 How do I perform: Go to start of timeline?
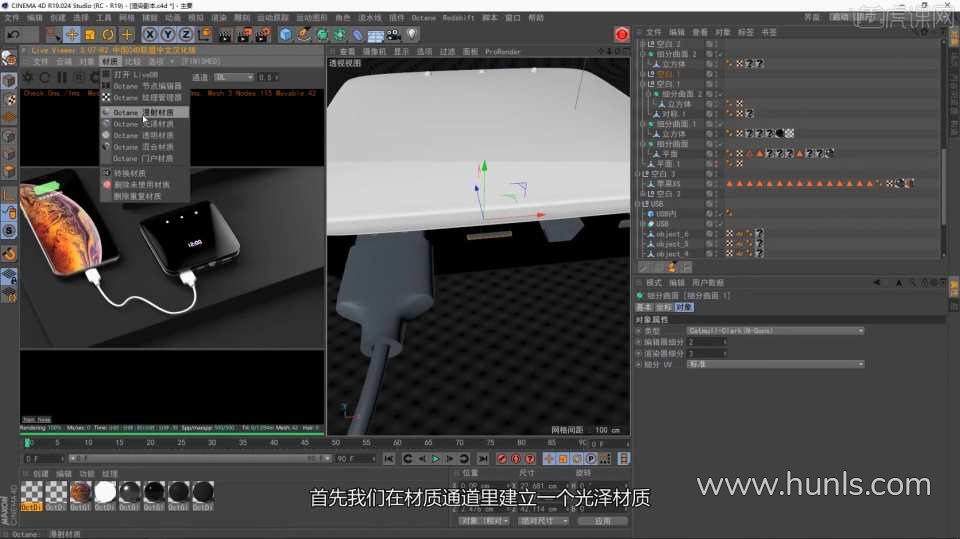click(x=389, y=459)
